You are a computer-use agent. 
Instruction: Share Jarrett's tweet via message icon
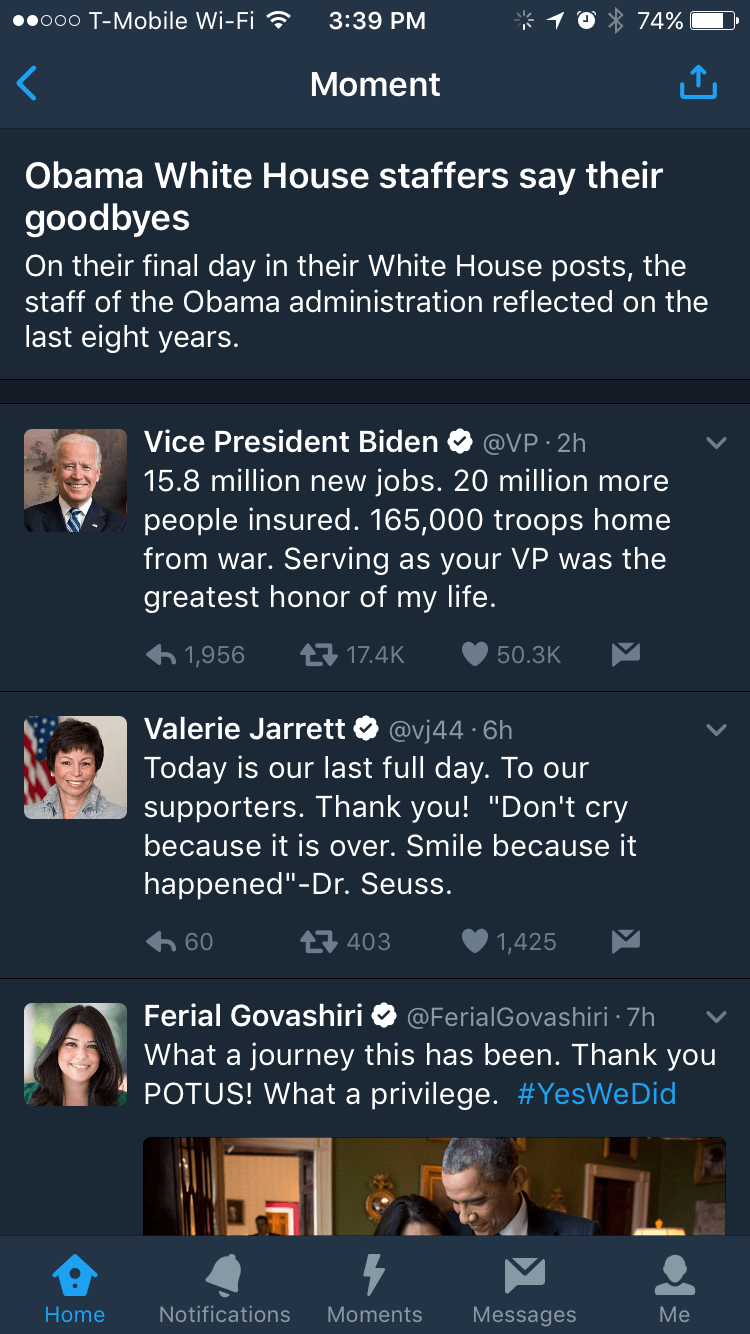point(626,941)
